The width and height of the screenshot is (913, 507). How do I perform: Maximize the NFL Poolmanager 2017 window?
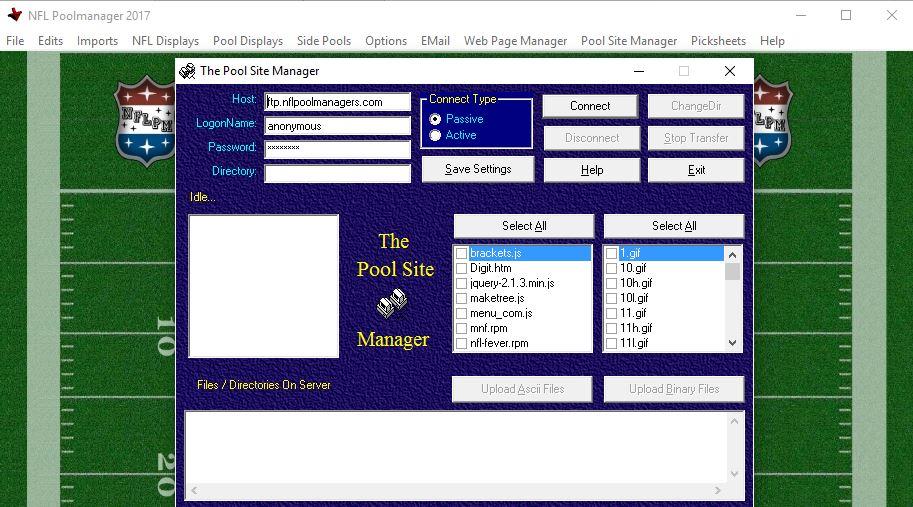coord(846,15)
